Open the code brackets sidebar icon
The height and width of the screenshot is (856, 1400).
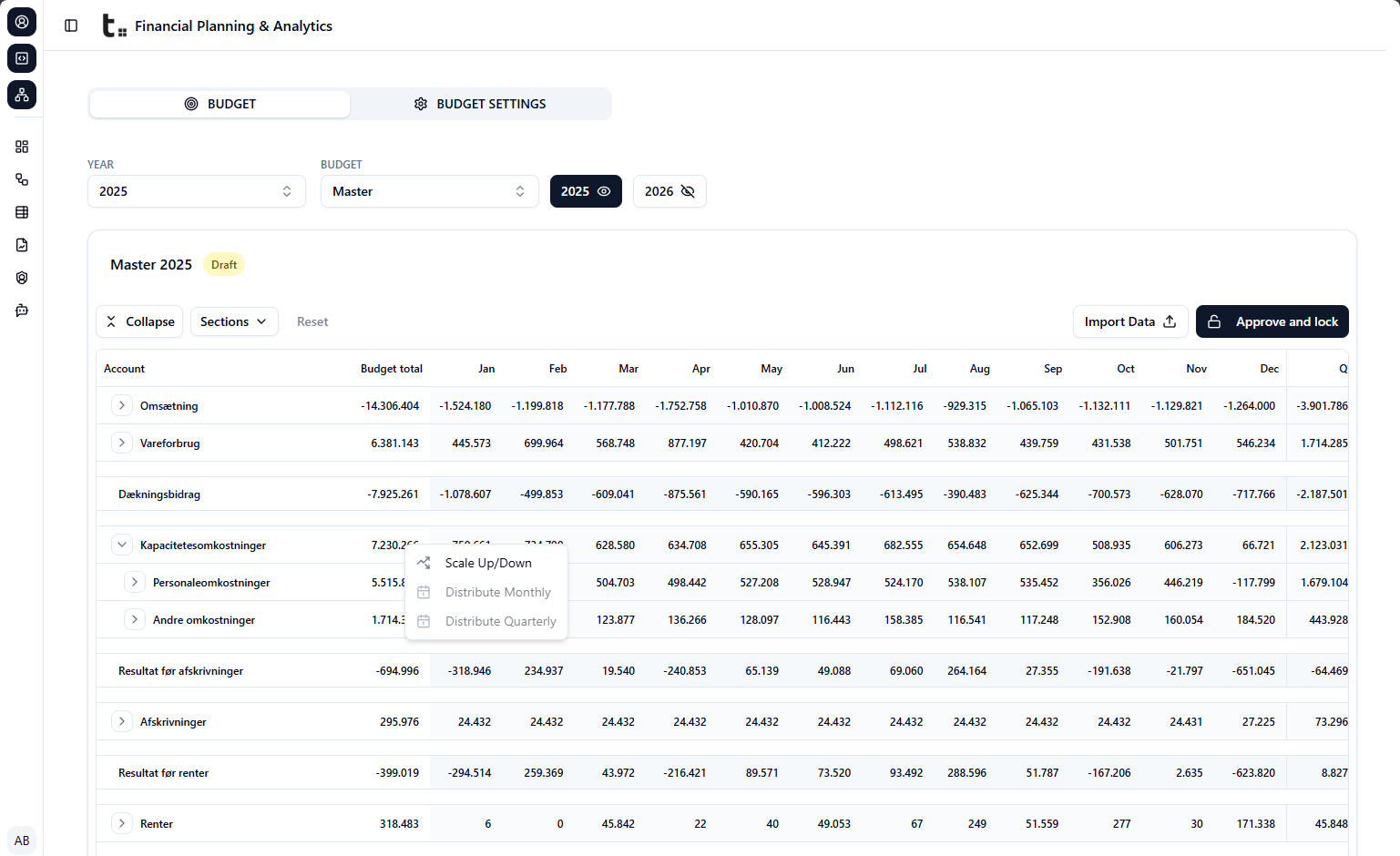tap(22, 58)
